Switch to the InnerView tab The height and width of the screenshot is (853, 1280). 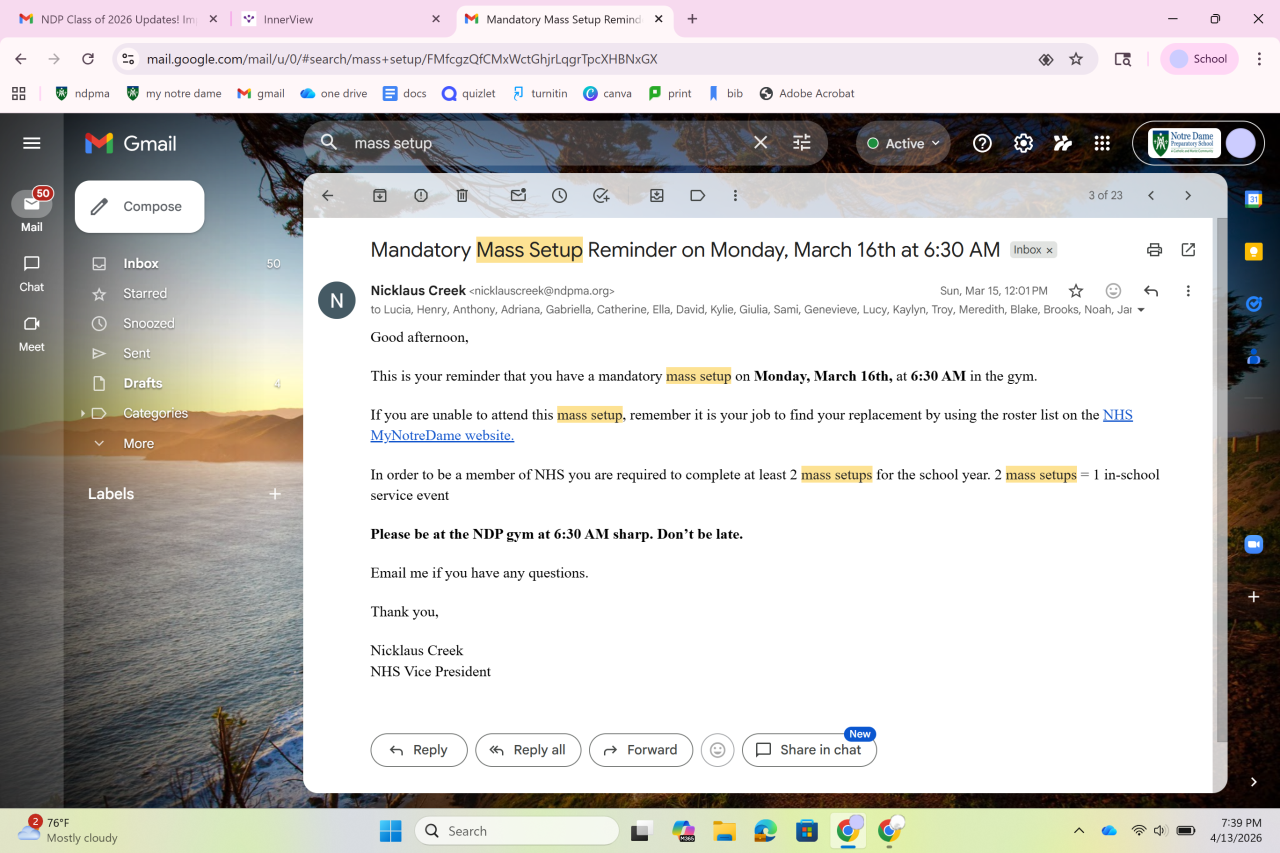coord(342,19)
